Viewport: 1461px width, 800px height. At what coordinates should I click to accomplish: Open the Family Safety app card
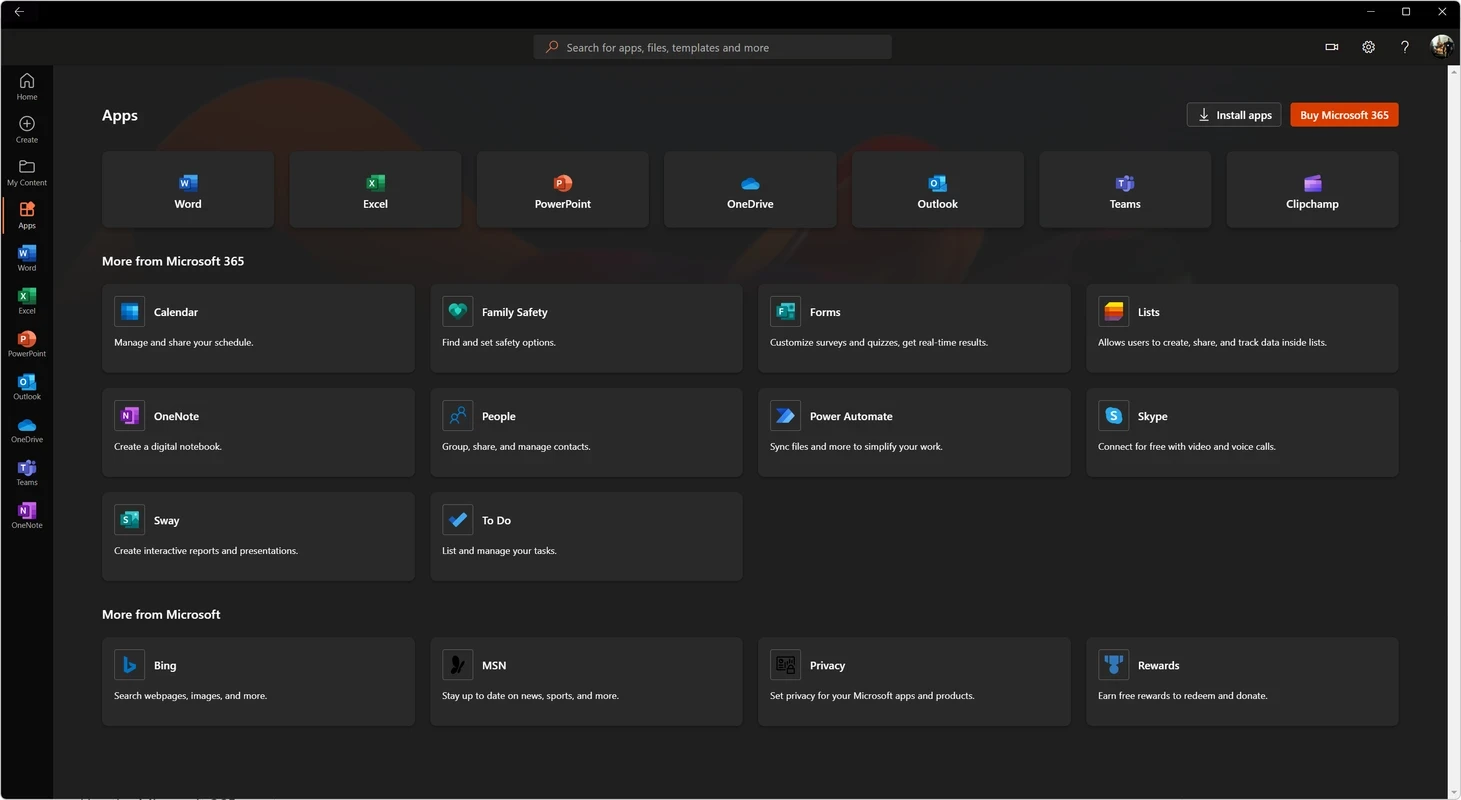(586, 327)
